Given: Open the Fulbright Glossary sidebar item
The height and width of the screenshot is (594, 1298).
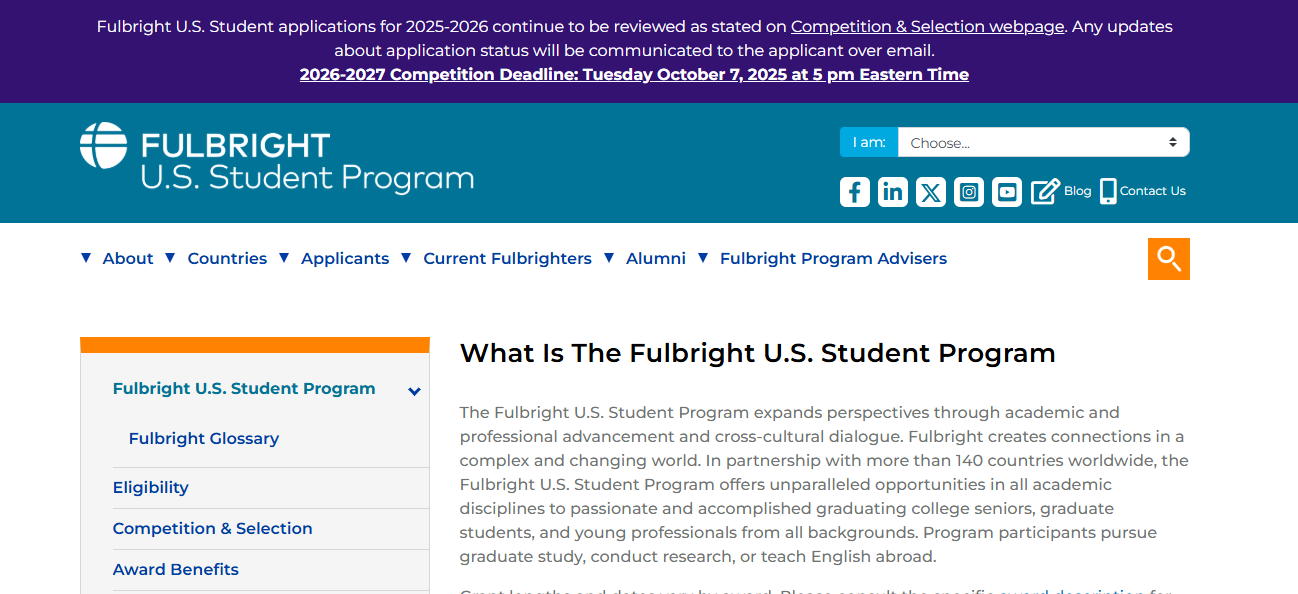Looking at the screenshot, I should [x=204, y=438].
